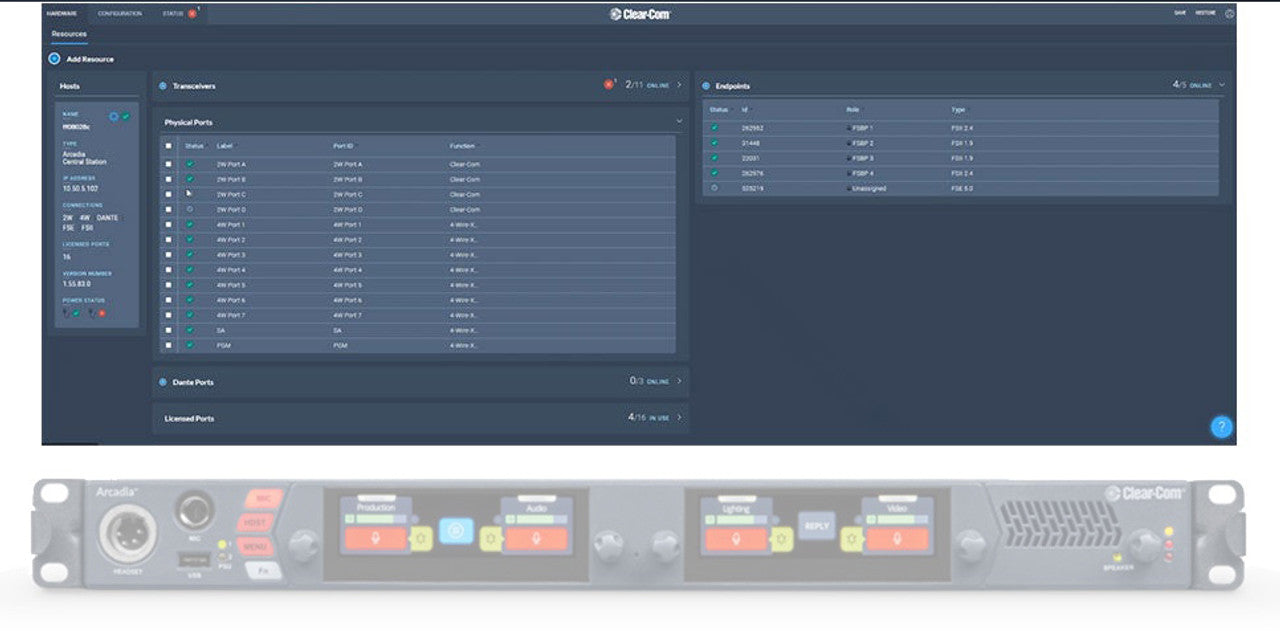Click the Endpoints panel blue circle icon
The width and height of the screenshot is (1280, 631).
click(x=706, y=86)
